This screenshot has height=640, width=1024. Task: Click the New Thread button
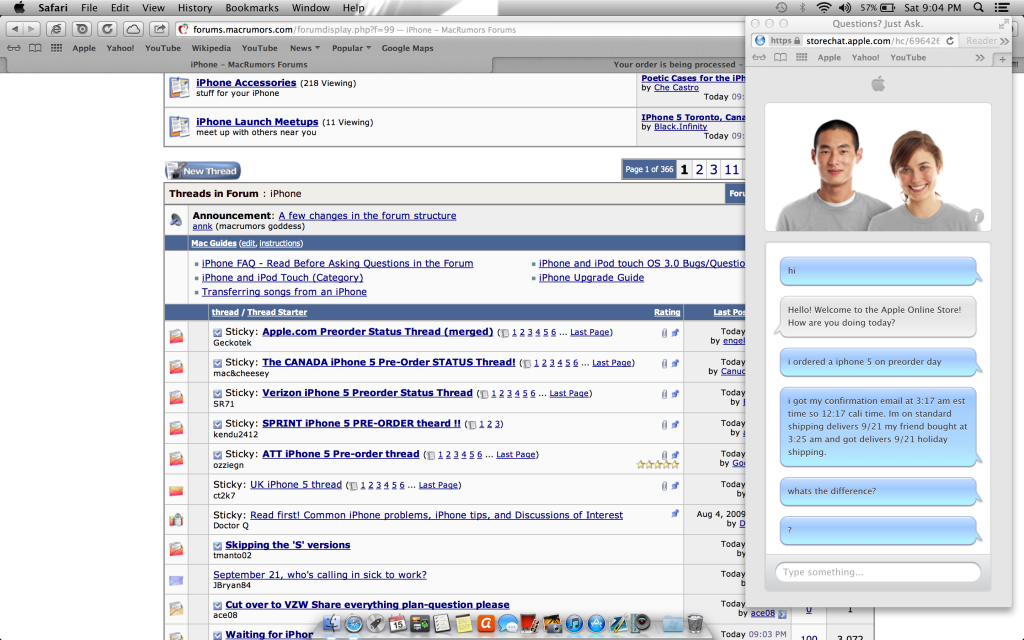click(203, 170)
